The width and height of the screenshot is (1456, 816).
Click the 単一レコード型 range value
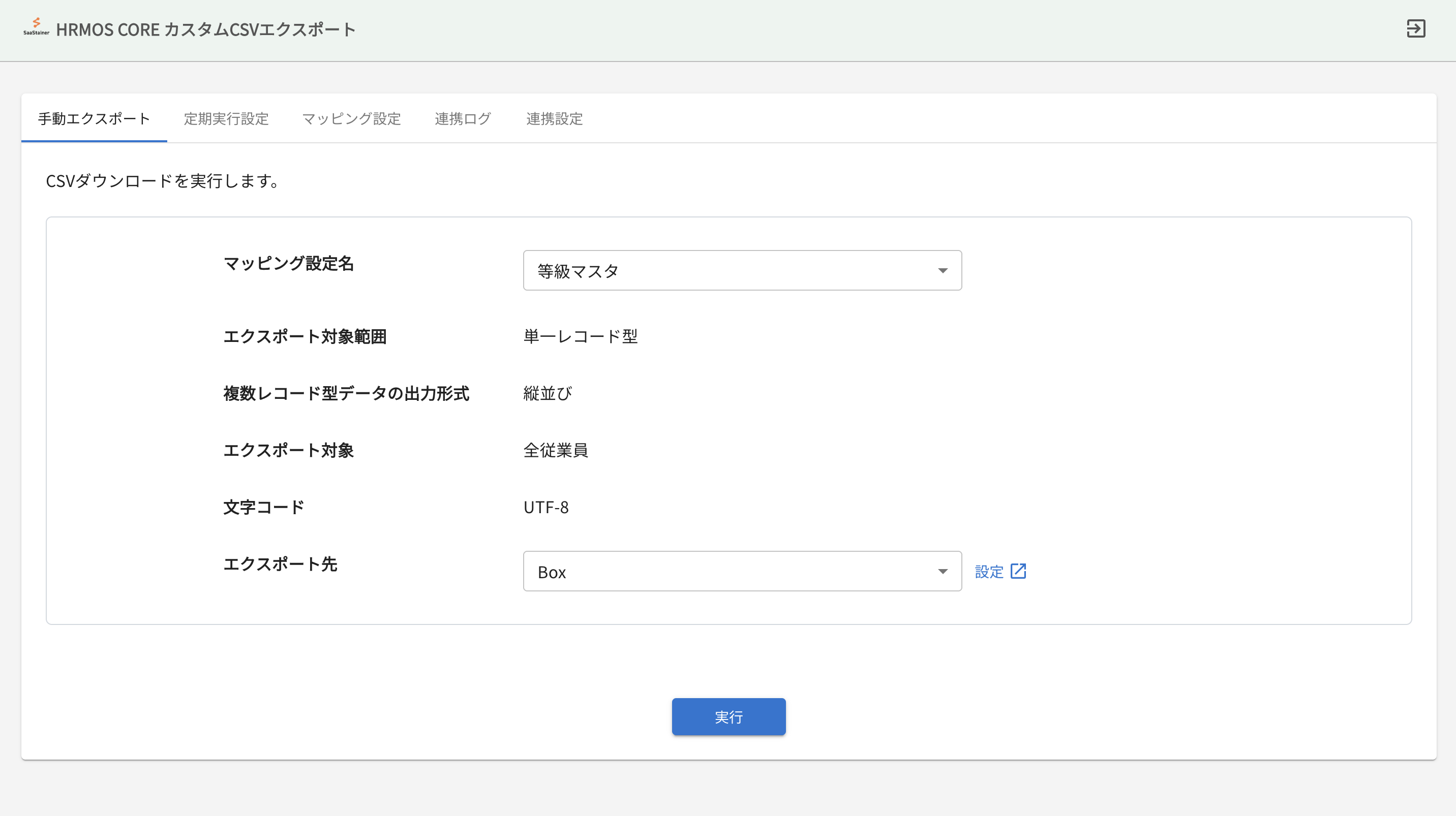580,336
